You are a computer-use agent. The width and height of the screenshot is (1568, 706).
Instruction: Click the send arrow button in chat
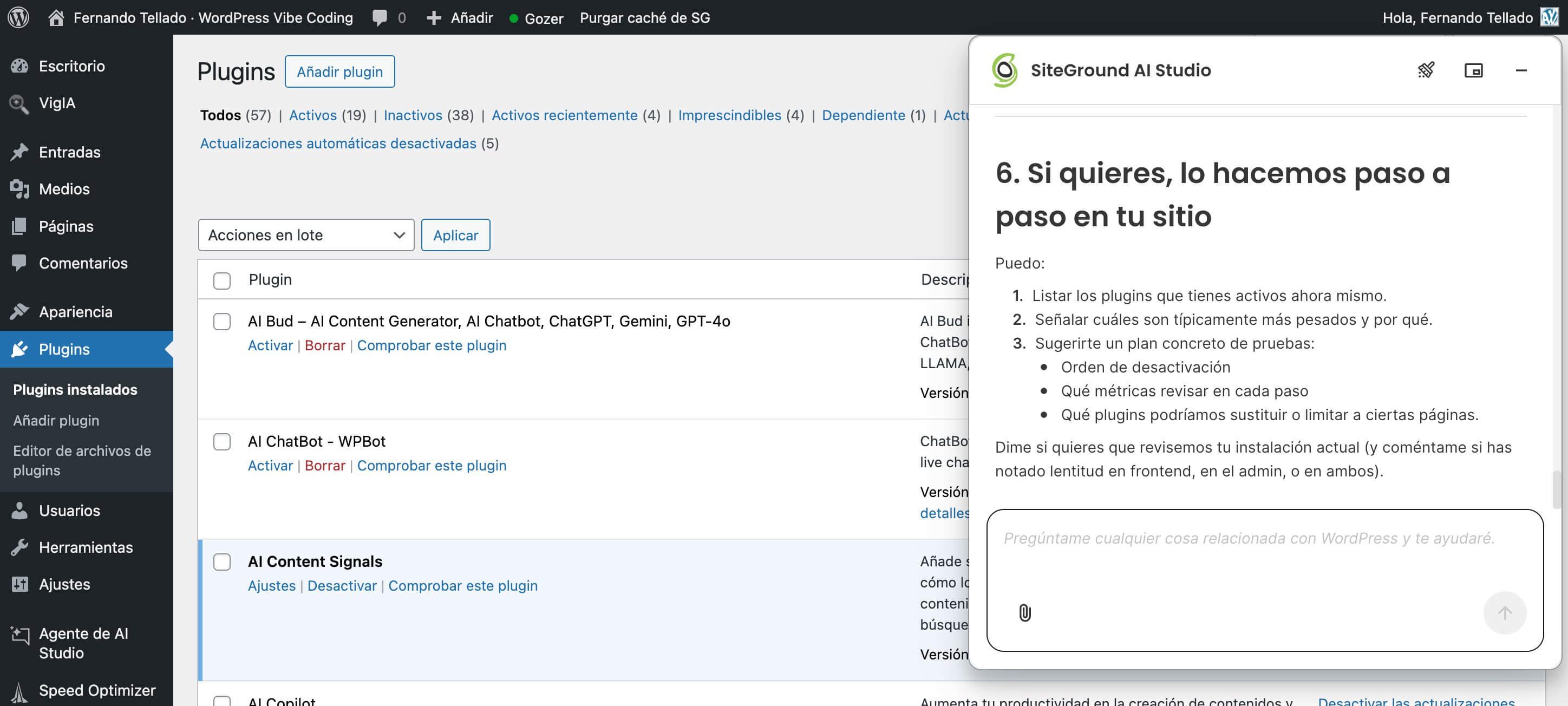[x=1504, y=612]
